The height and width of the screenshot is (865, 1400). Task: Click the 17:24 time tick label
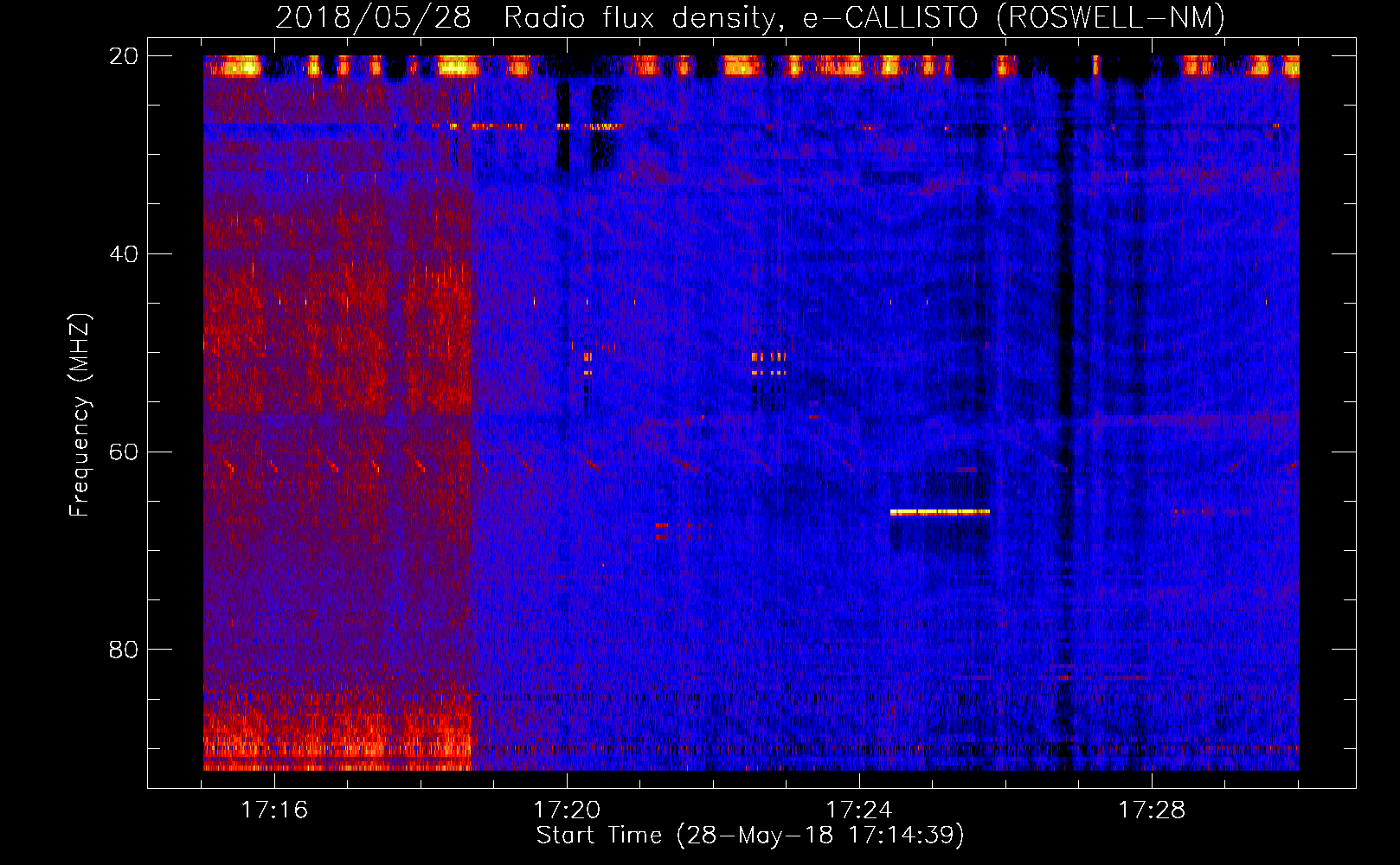[x=859, y=811]
